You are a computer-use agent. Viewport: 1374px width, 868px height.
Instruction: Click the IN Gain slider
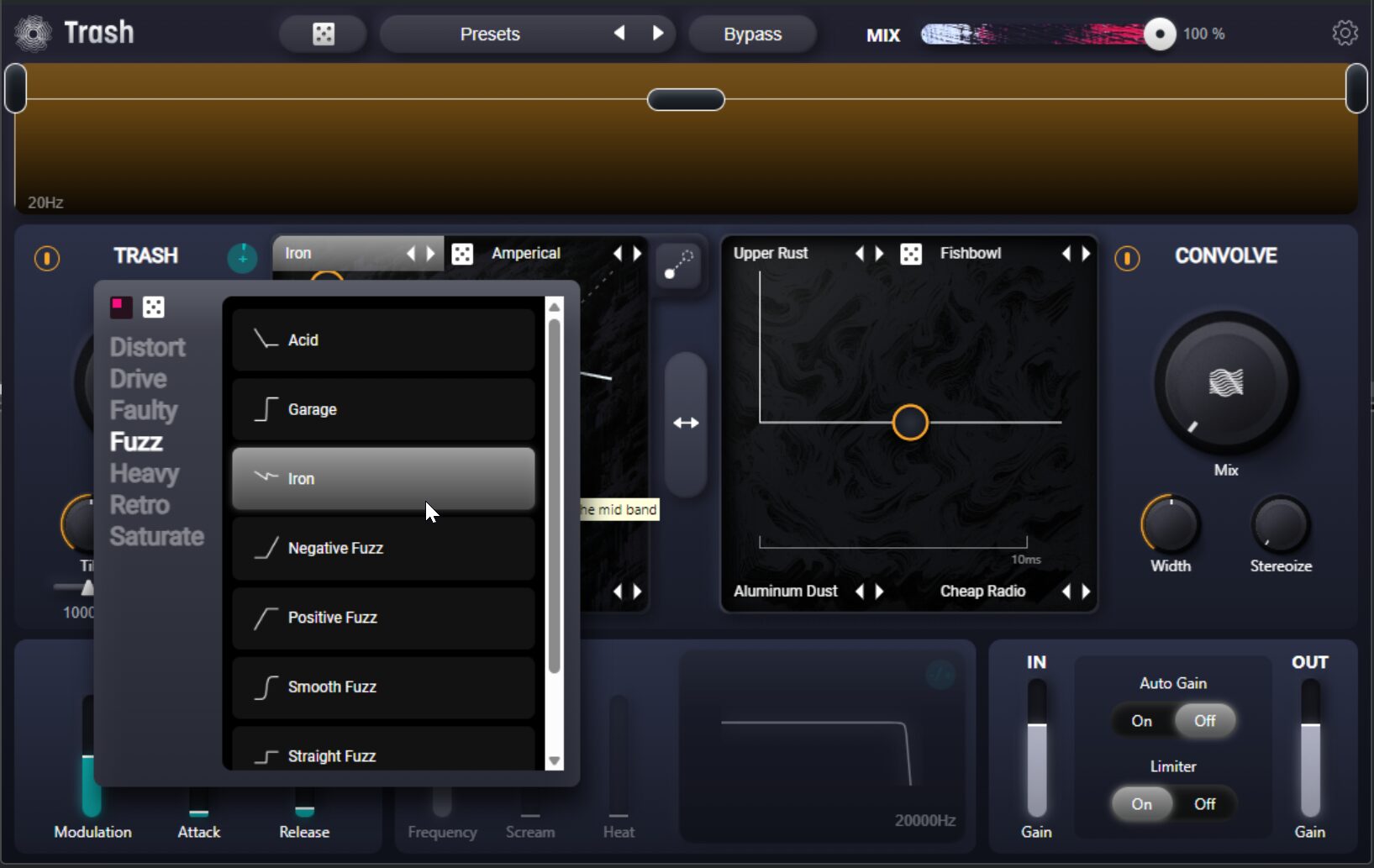(x=1037, y=748)
